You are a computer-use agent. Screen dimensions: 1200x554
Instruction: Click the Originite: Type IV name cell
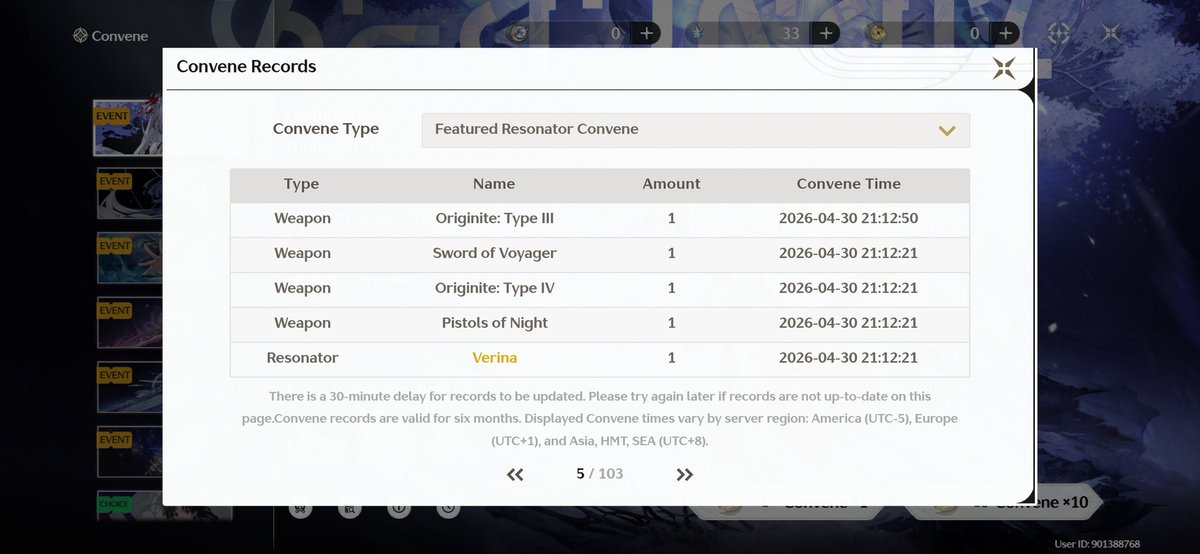click(495, 288)
